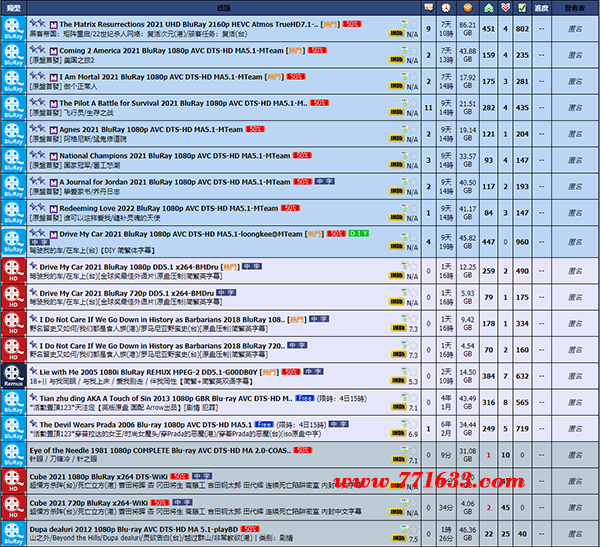
Task: Click size 46.36 GB for Dupa dealuri
Action: click(x=467, y=534)
